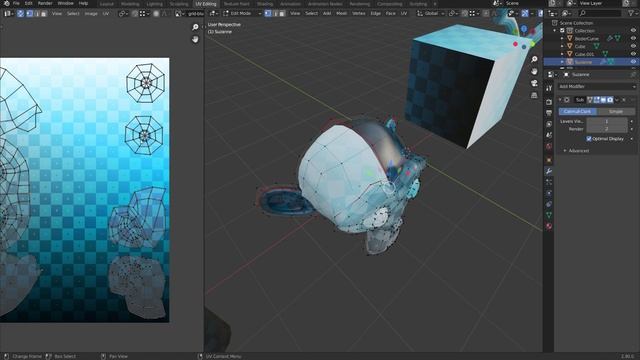Image resolution: width=640 pixels, height=360 pixels.
Task: Open the File menu
Action: click(x=16, y=3)
